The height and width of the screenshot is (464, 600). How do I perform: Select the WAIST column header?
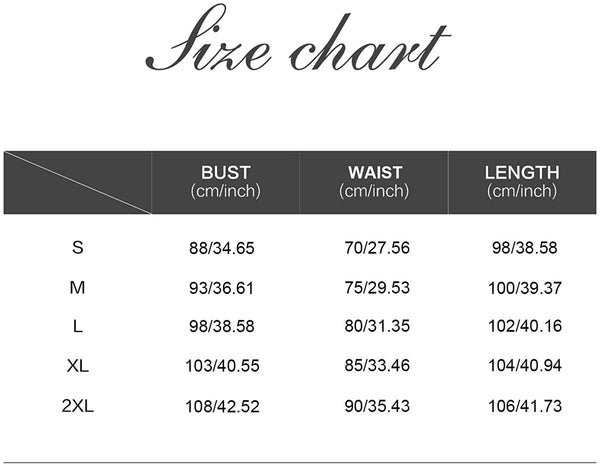tap(374, 181)
